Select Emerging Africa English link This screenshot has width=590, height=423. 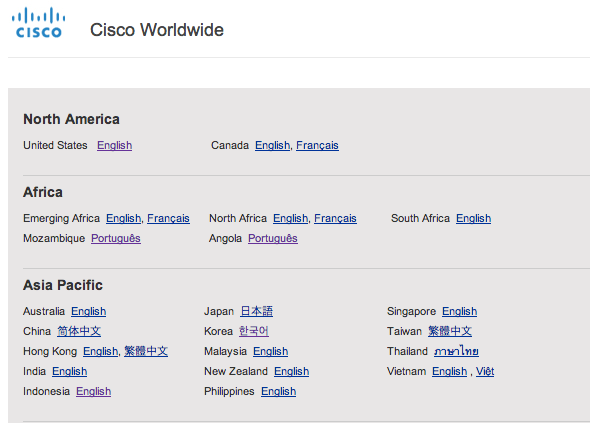coord(123,218)
